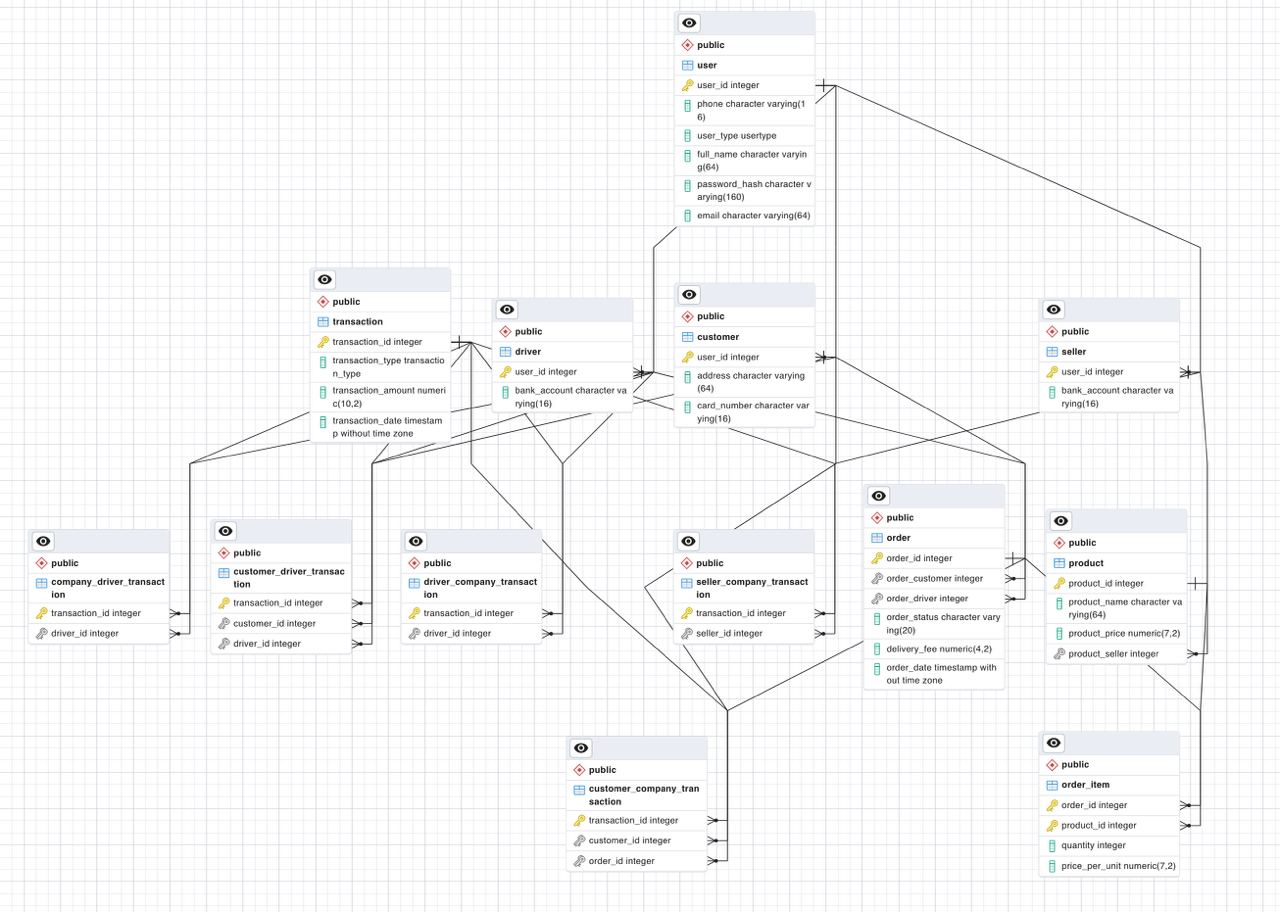
Task: Click the table icon beside transaction
Action: pyautogui.click(x=323, y=322)
